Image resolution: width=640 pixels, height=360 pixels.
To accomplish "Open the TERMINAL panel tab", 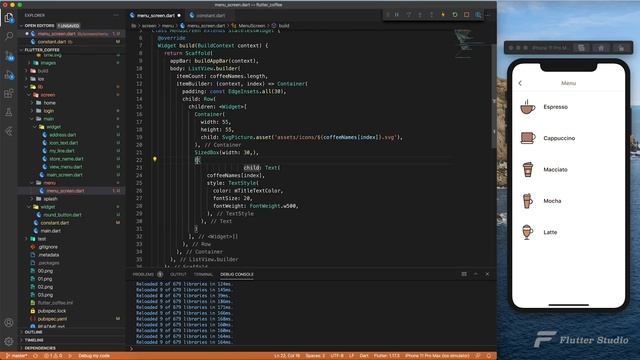I will point(203,274).
